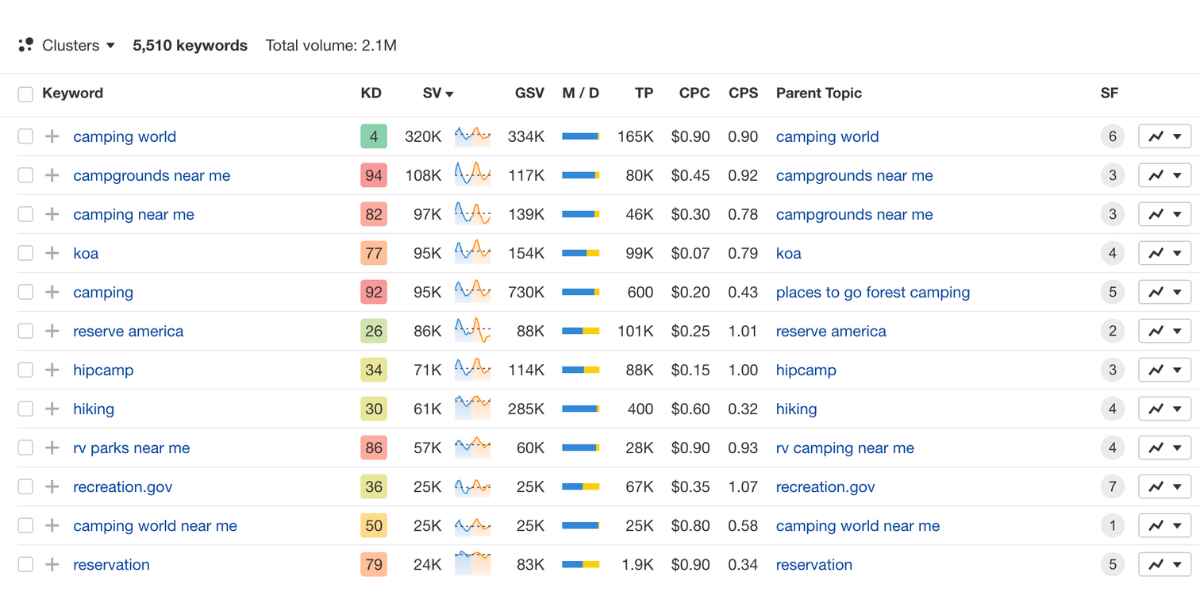Add camping world near me with plus icon
Viewport: 1200px width, 600px height.
52,527
